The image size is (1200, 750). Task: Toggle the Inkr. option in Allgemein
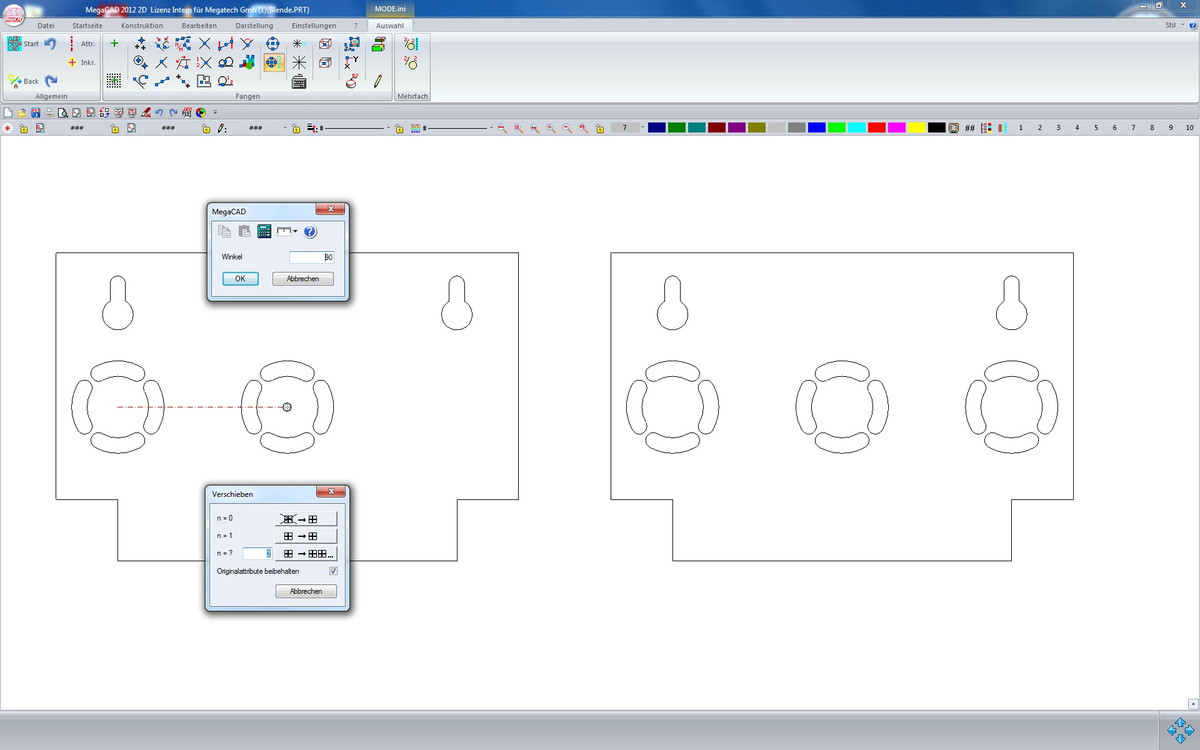tap(80, 62)
